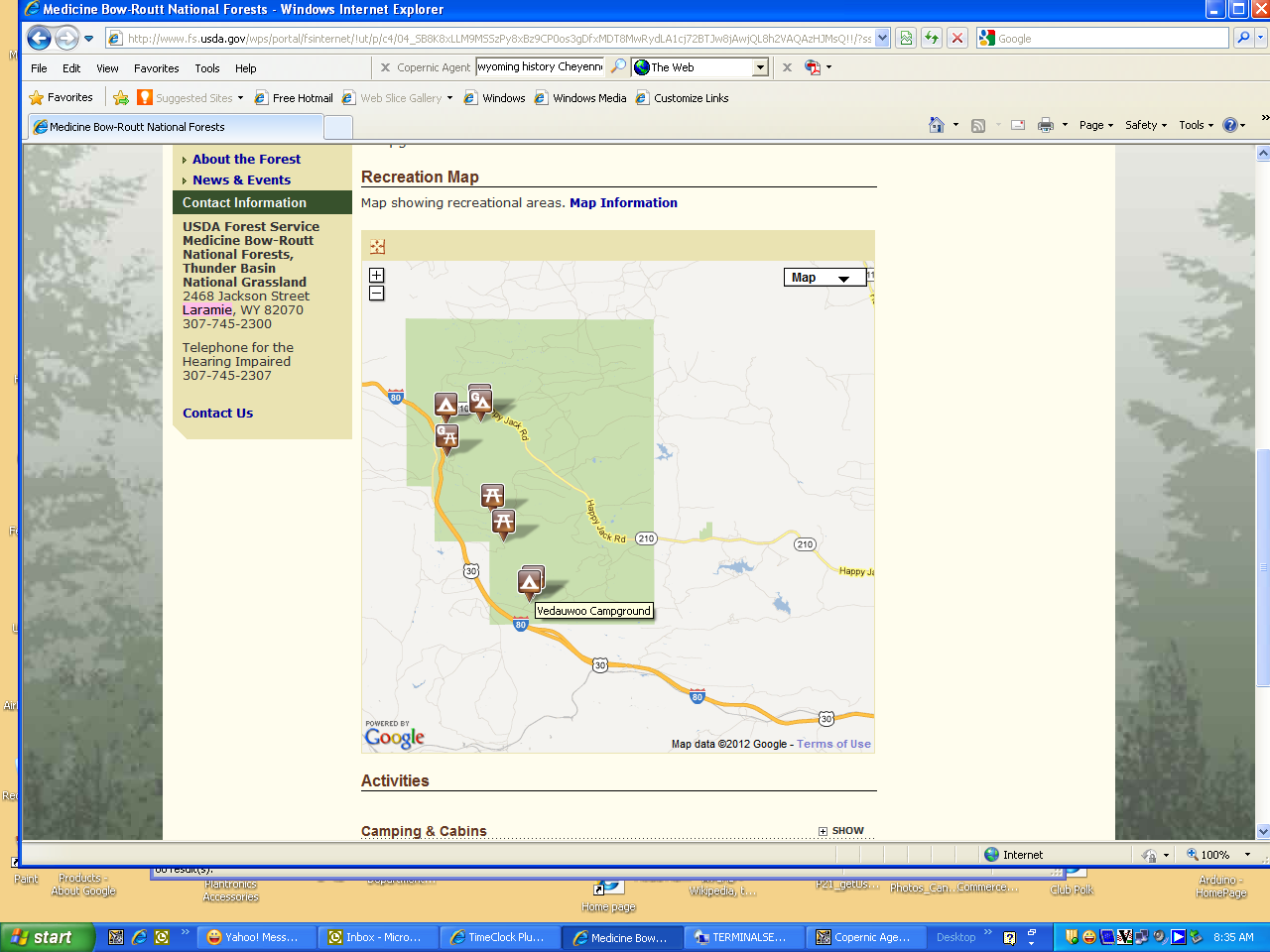Switch to Yahoo! Messenger taskbar button
This screenshot has height=952, width=1270.
[256, 937]
